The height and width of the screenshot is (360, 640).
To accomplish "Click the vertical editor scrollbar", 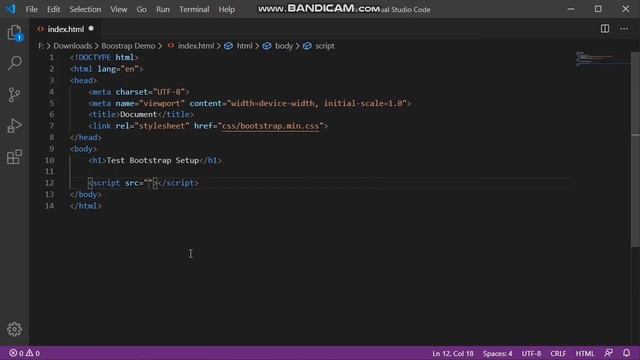I will [x=635, y=149].
